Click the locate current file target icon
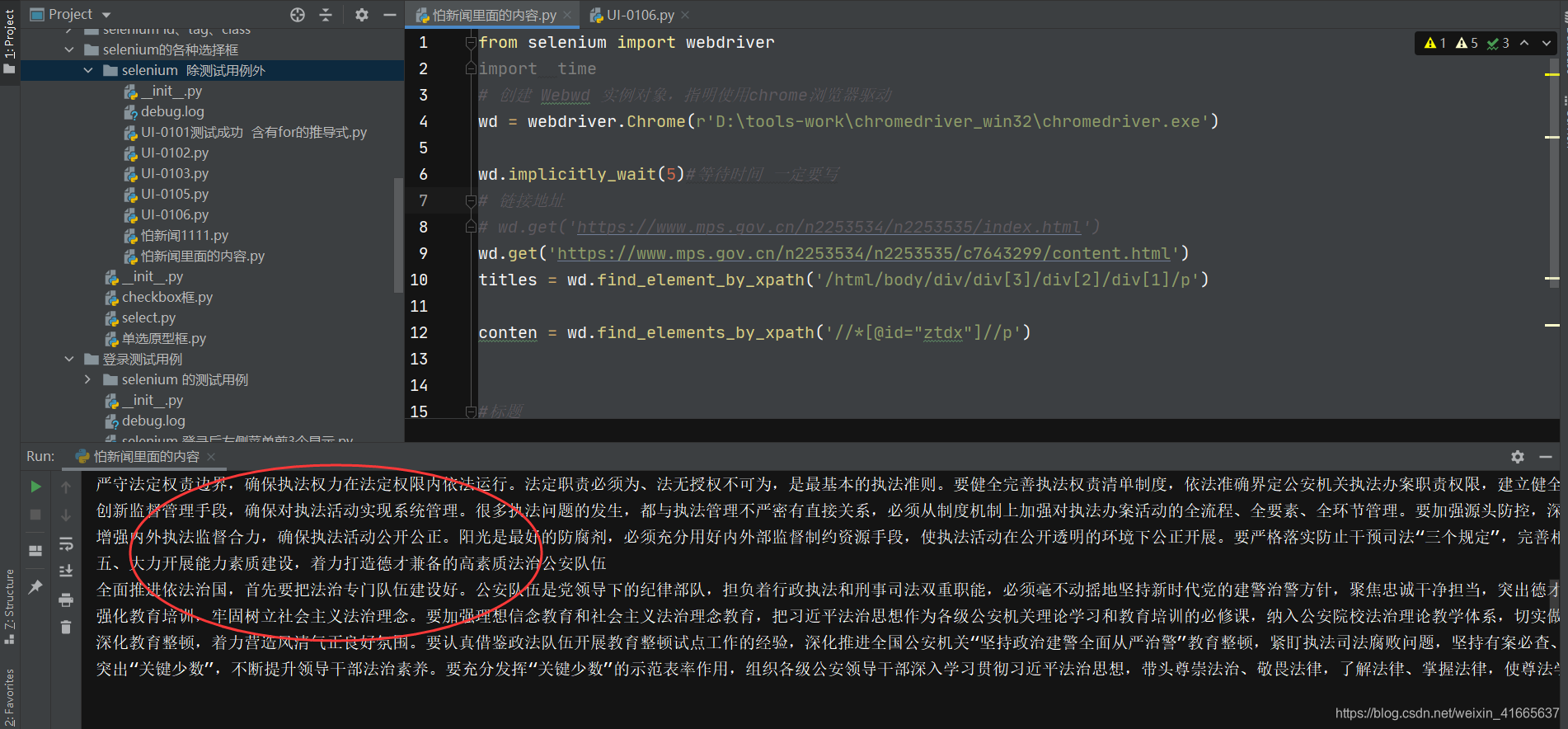 coord(298,15)
